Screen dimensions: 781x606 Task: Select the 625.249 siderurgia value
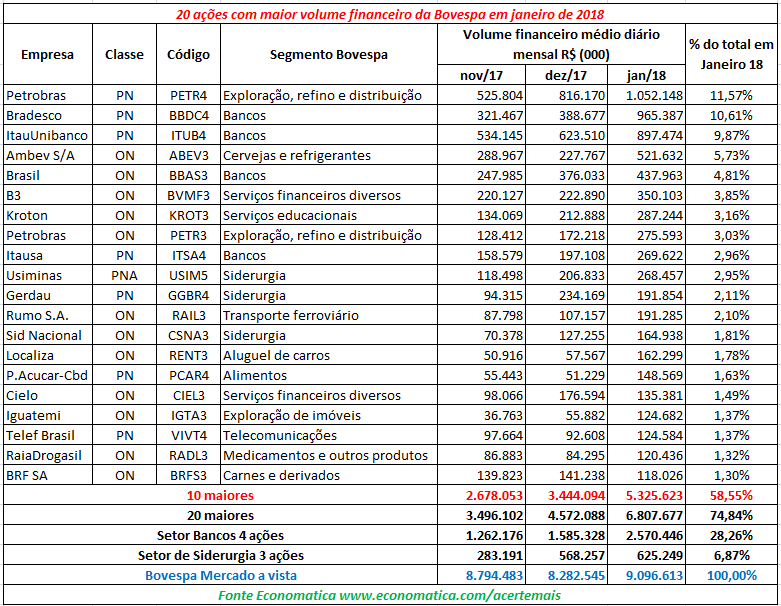(647, 555)
